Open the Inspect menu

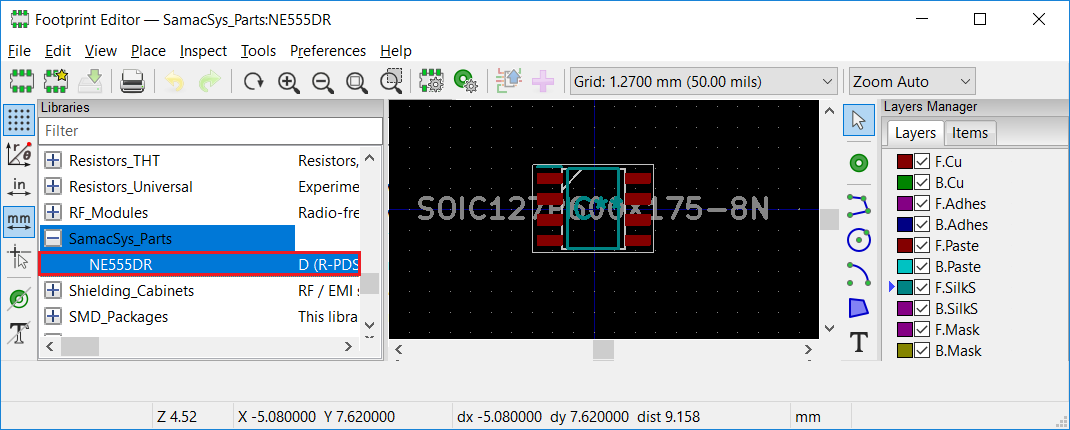click(x=203, y=51)
